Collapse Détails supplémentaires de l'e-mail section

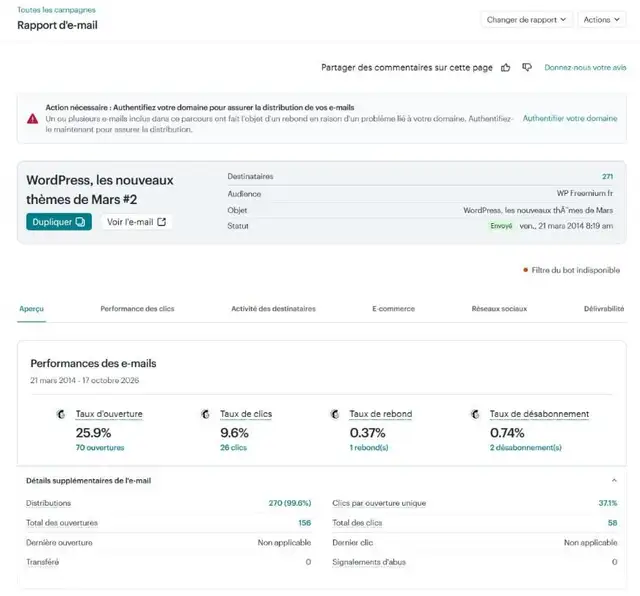[x=614, y=480]
